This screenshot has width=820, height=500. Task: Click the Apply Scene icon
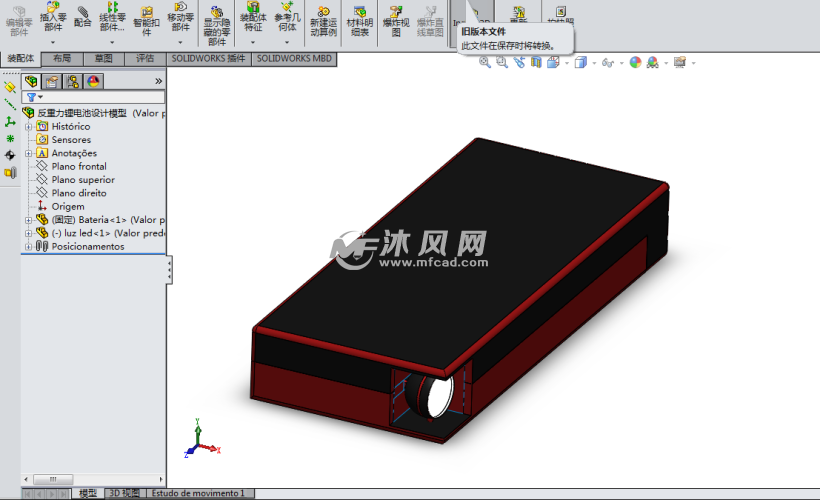click(x=653, y=63)
